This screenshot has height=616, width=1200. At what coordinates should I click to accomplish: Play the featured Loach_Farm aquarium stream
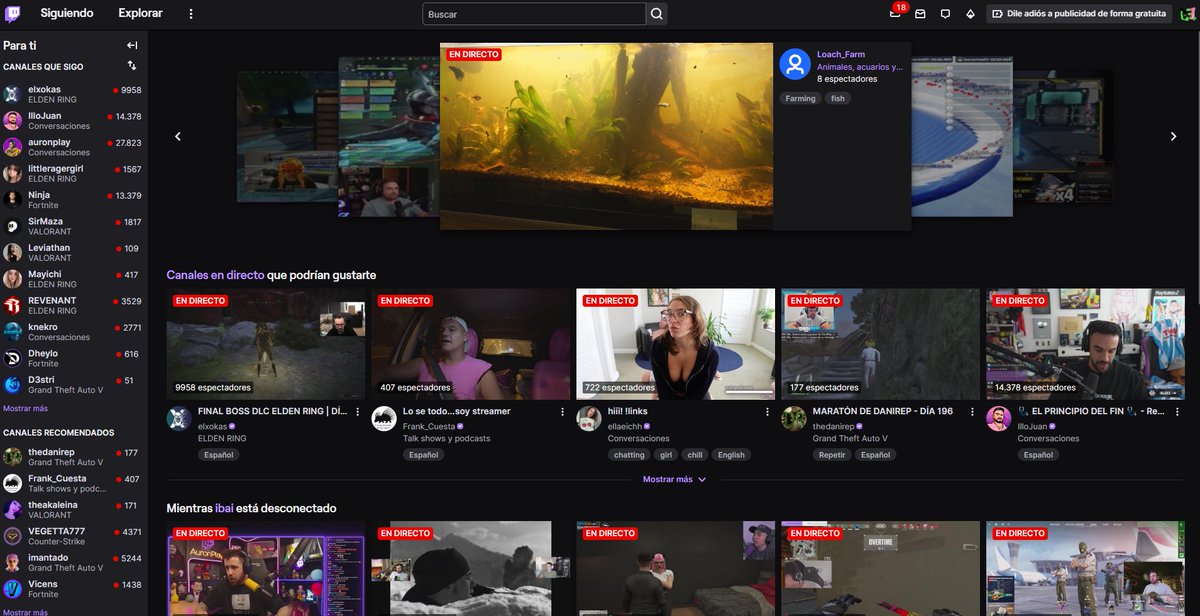[x=606, y=136]
